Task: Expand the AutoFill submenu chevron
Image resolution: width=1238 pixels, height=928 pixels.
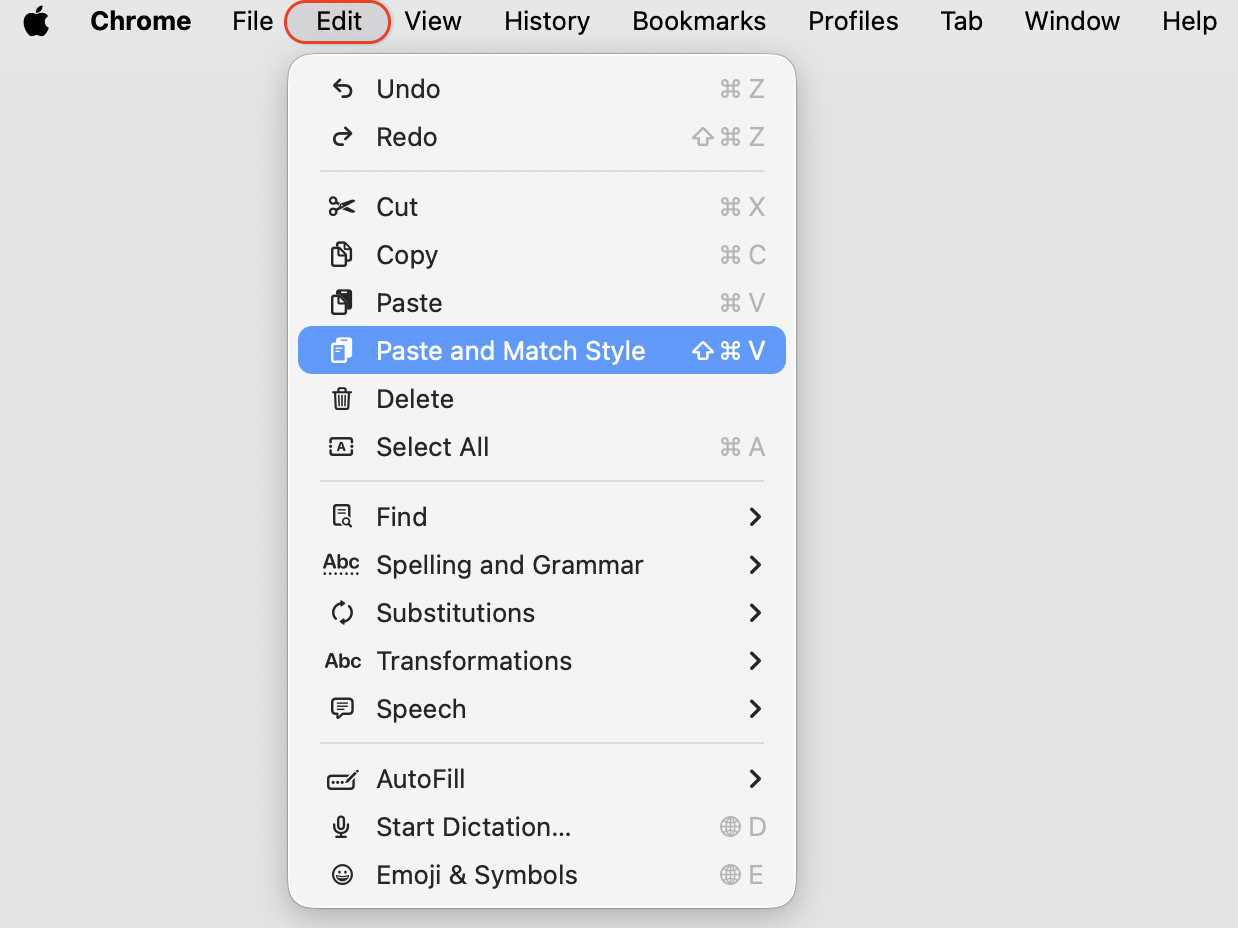Action: 755,779
